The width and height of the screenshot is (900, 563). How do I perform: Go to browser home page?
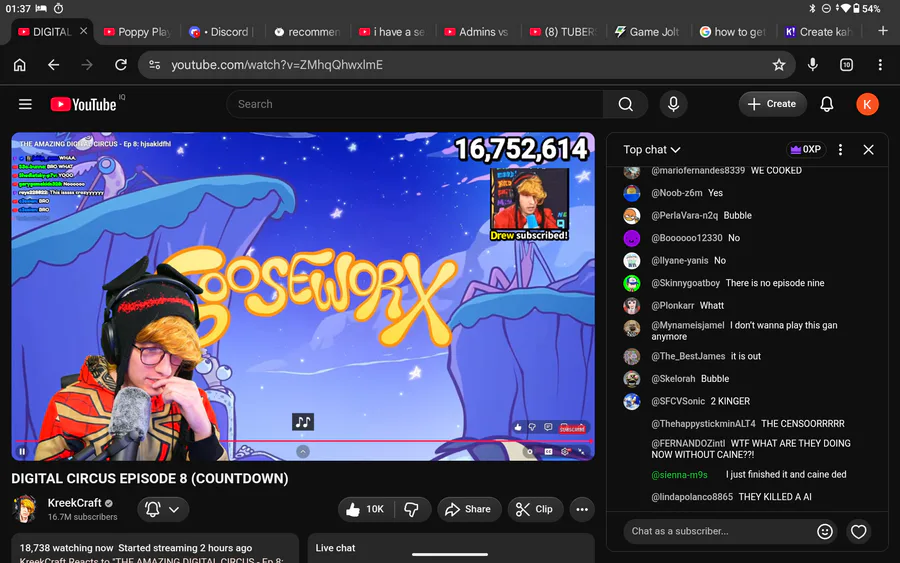[20, 65]
